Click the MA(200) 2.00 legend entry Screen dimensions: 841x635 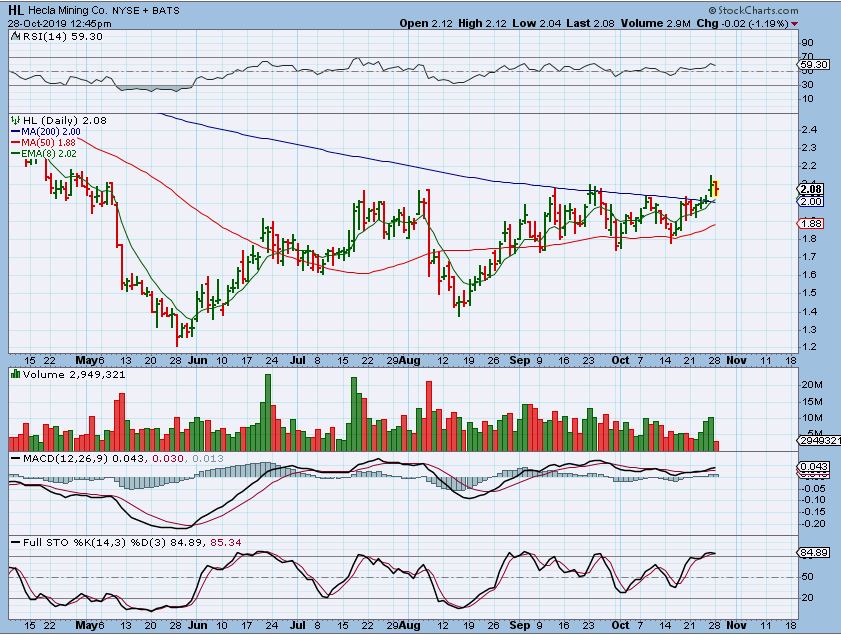pyautogui.click(x=46, y=131)
